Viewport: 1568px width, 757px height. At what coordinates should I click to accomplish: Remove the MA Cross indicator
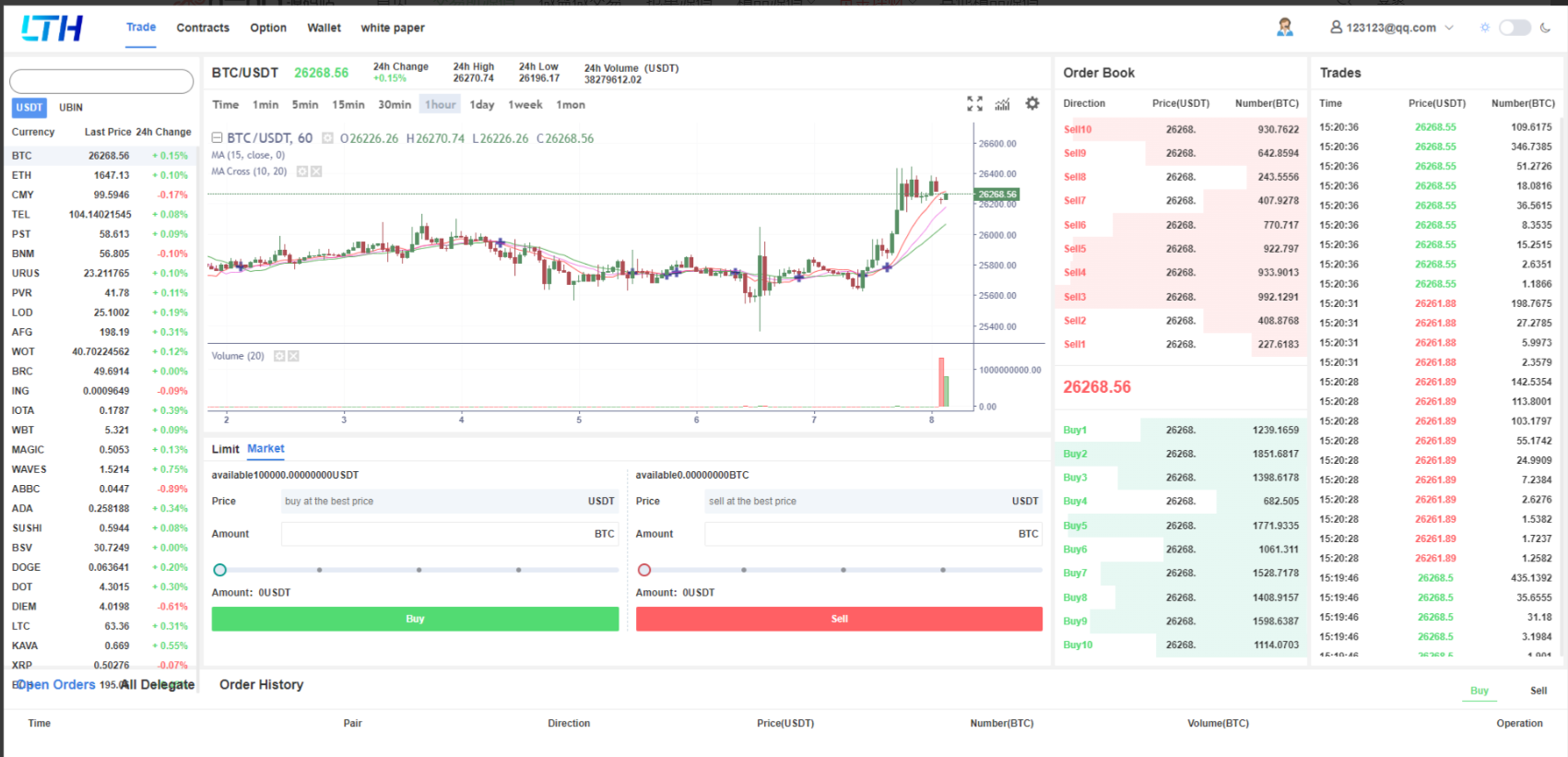[316, 172]
